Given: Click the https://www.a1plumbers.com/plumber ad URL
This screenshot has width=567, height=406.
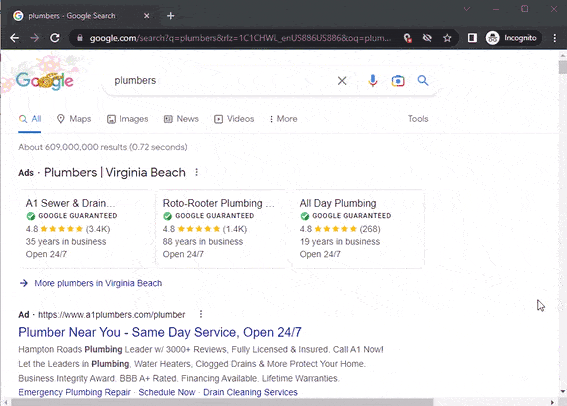Looking at the screenshot, I should pyautogui.click(x=112, y=315).
